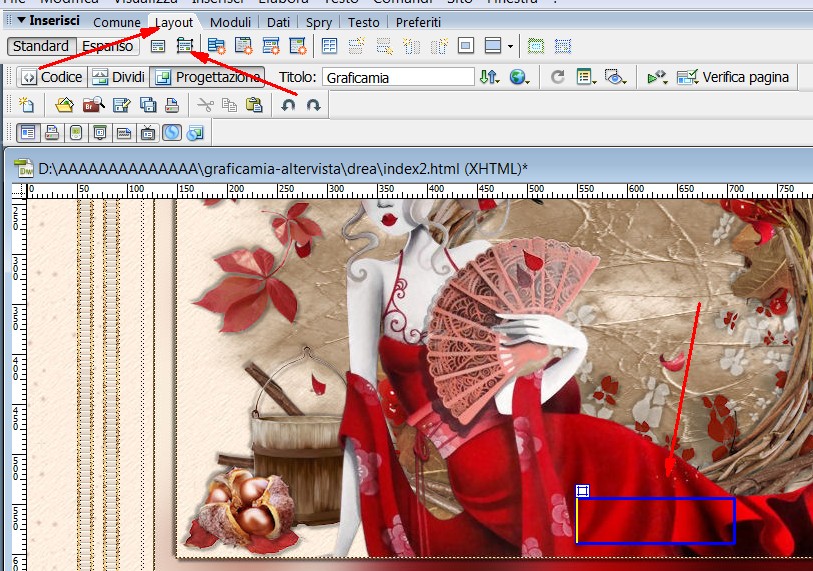Viewport: 813px width, 571px height.
Task: Show Progettazione design view
Action: 207,77
